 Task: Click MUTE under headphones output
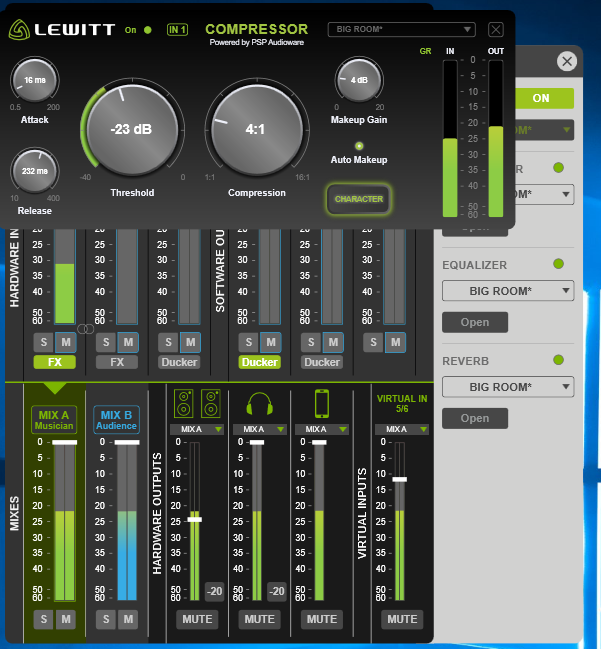click(260, 619)
